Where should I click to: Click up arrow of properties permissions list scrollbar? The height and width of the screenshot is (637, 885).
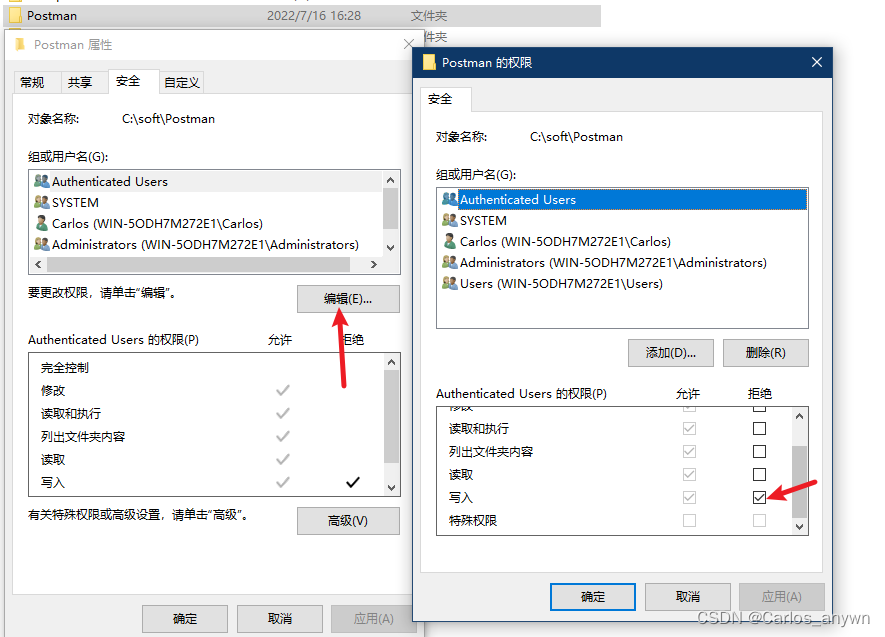point(392,362)
